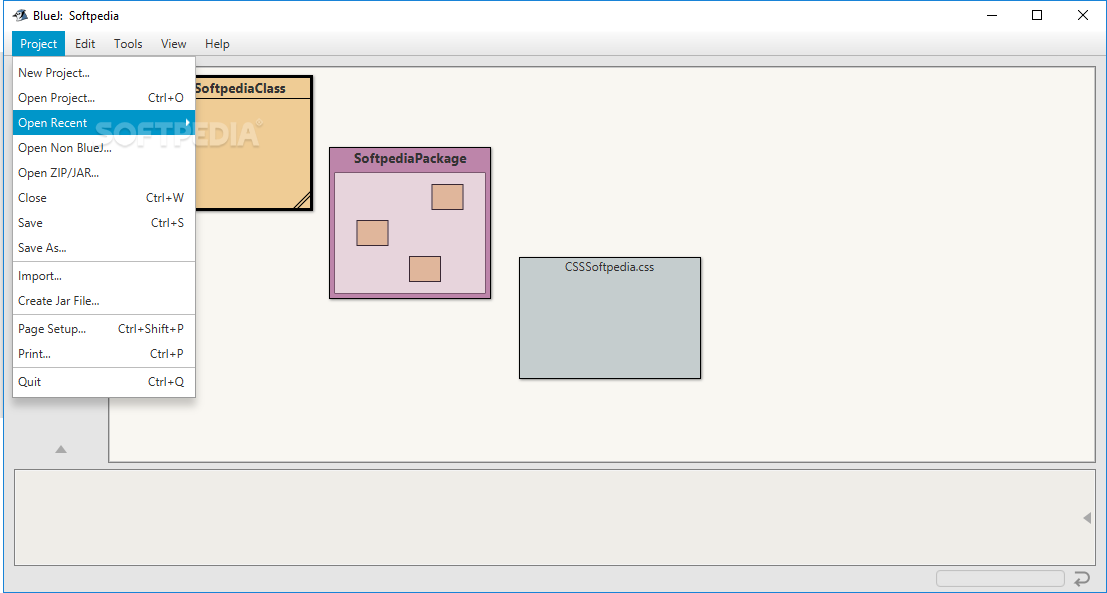Choose New Project... from the menu

[104, 73]
